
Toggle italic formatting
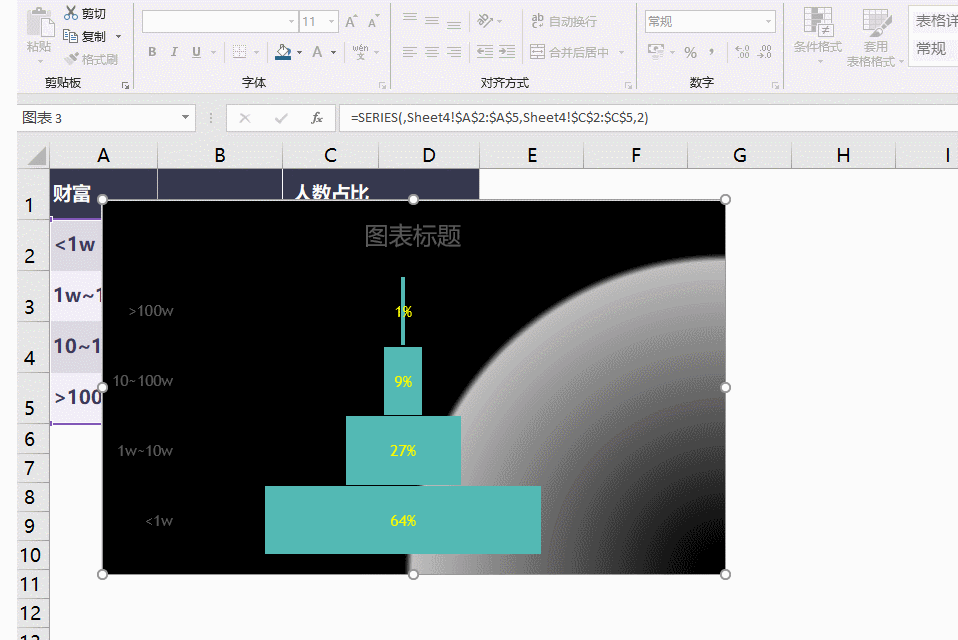pos(174,52)
